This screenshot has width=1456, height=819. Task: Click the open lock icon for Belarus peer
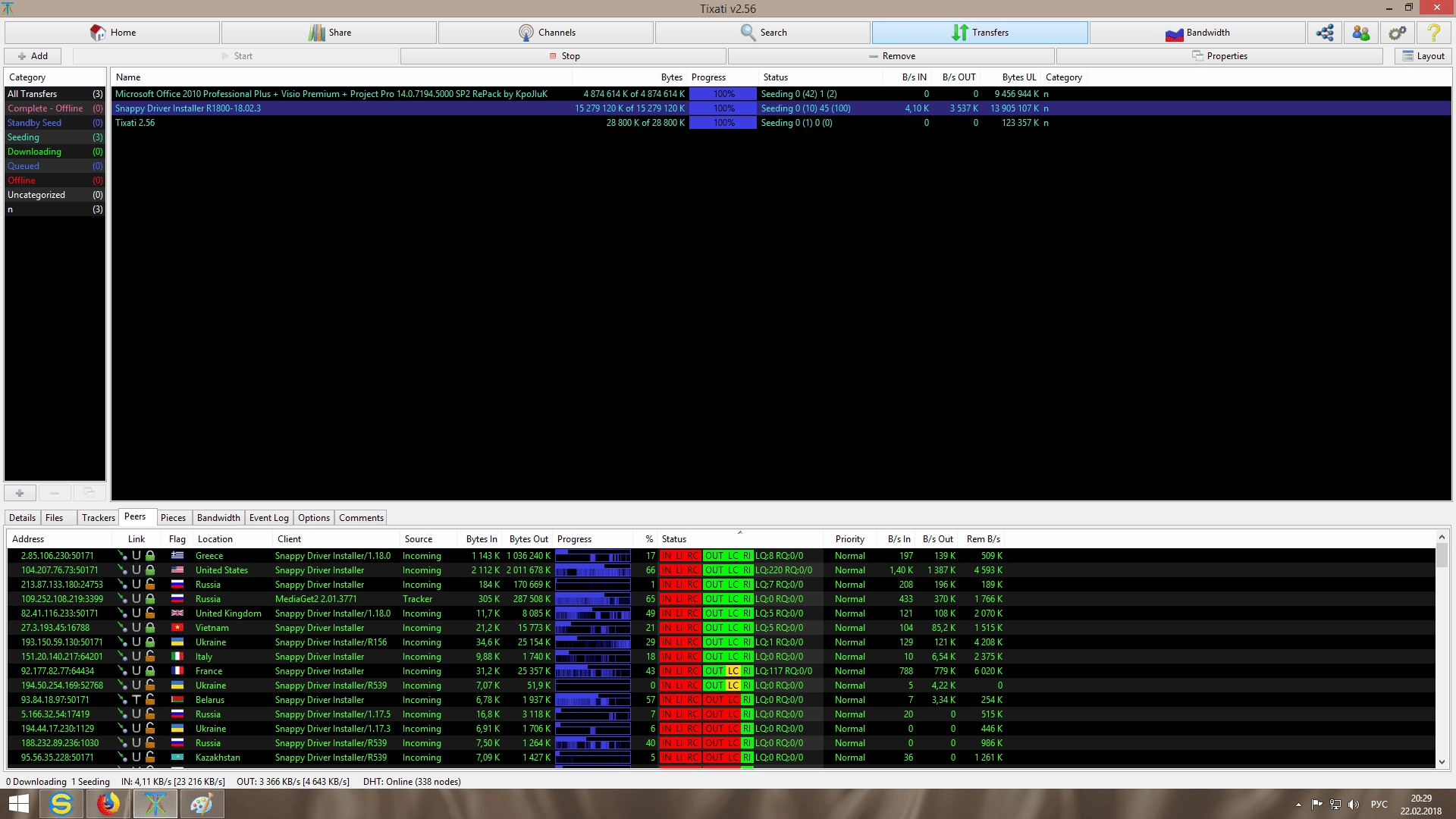150,700
